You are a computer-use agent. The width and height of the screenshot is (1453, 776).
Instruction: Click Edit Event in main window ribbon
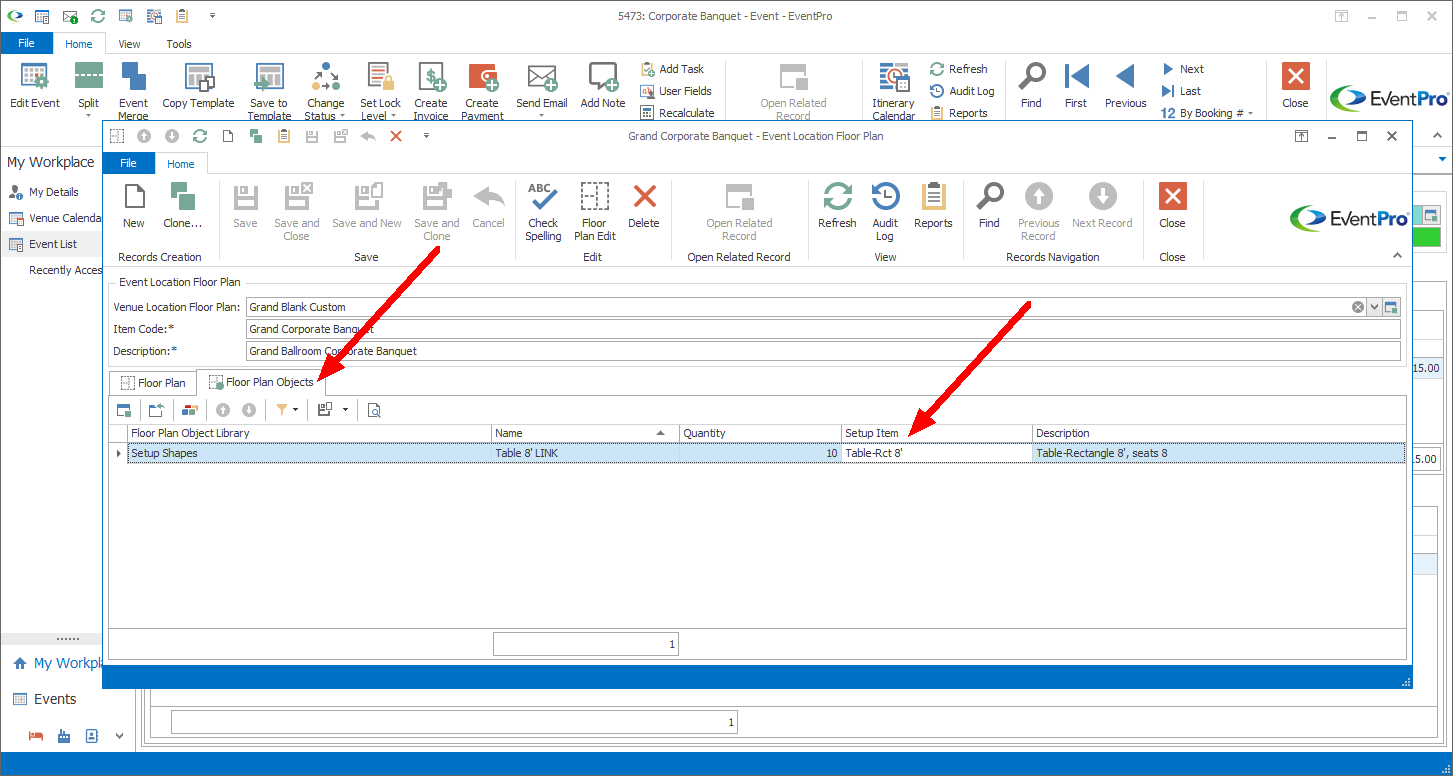(35, 86)
